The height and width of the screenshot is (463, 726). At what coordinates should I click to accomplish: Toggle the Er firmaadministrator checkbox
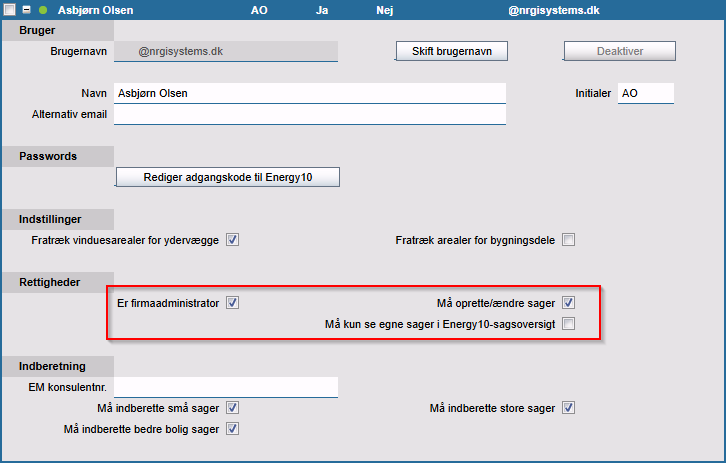pos(232,302)
